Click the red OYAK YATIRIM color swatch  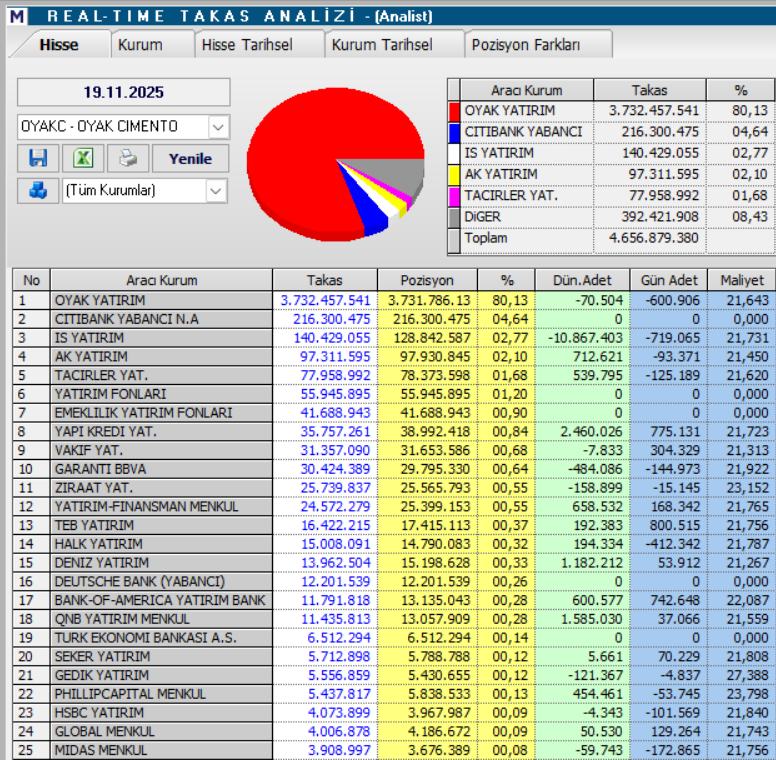point(454,111)
